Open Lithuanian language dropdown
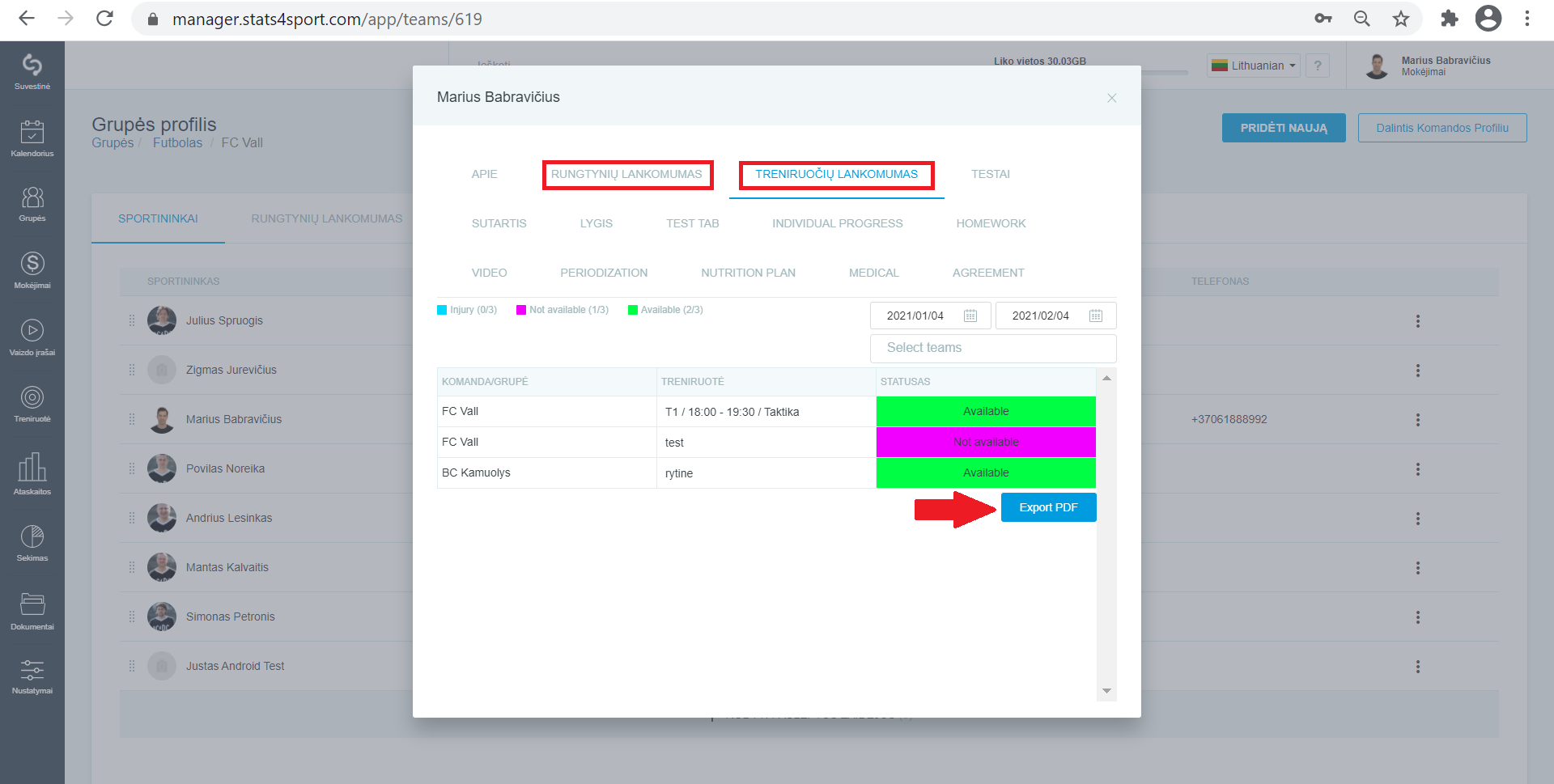1554x784 pixels. (x=1254, y=66)
